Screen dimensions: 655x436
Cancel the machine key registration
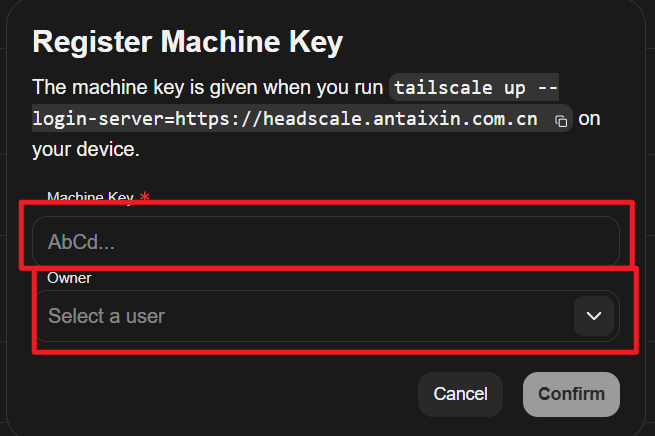pos(460,394)
